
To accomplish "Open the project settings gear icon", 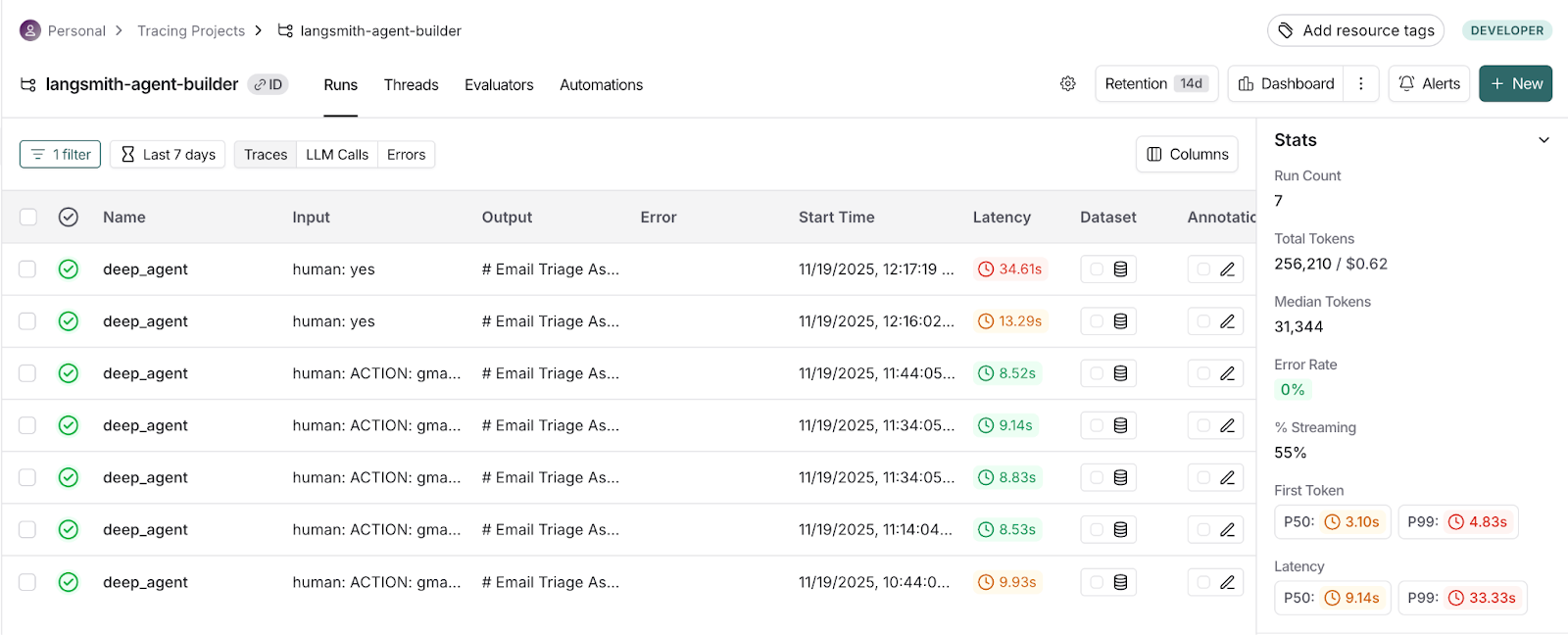I will (1067, 84).
